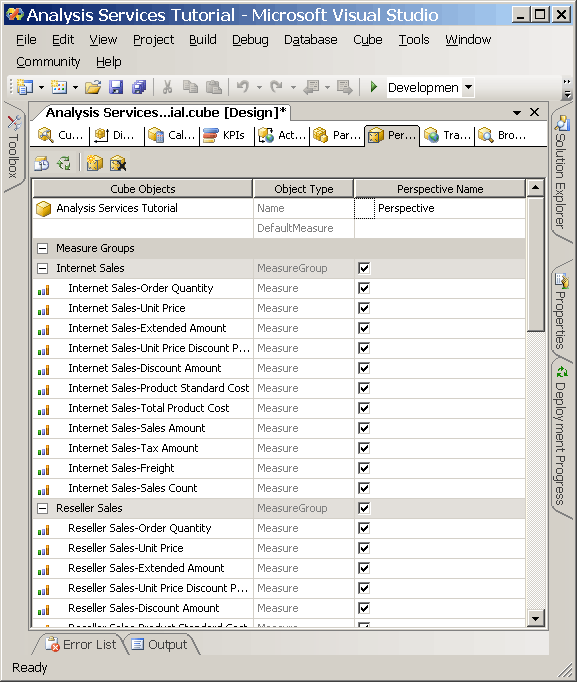Open the Community menu

(48, 62)
